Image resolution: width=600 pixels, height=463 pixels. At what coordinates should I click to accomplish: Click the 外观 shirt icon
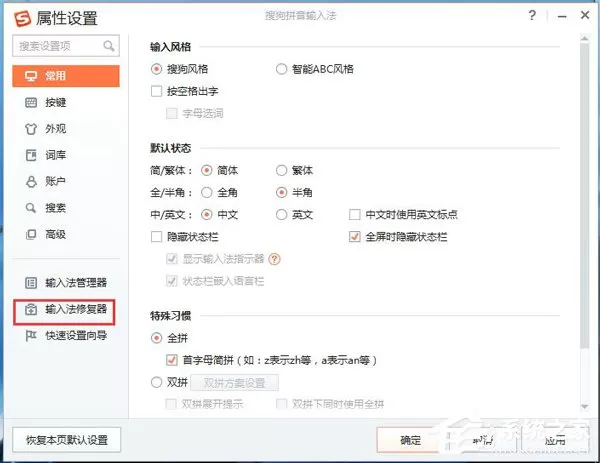pos(31,129)
